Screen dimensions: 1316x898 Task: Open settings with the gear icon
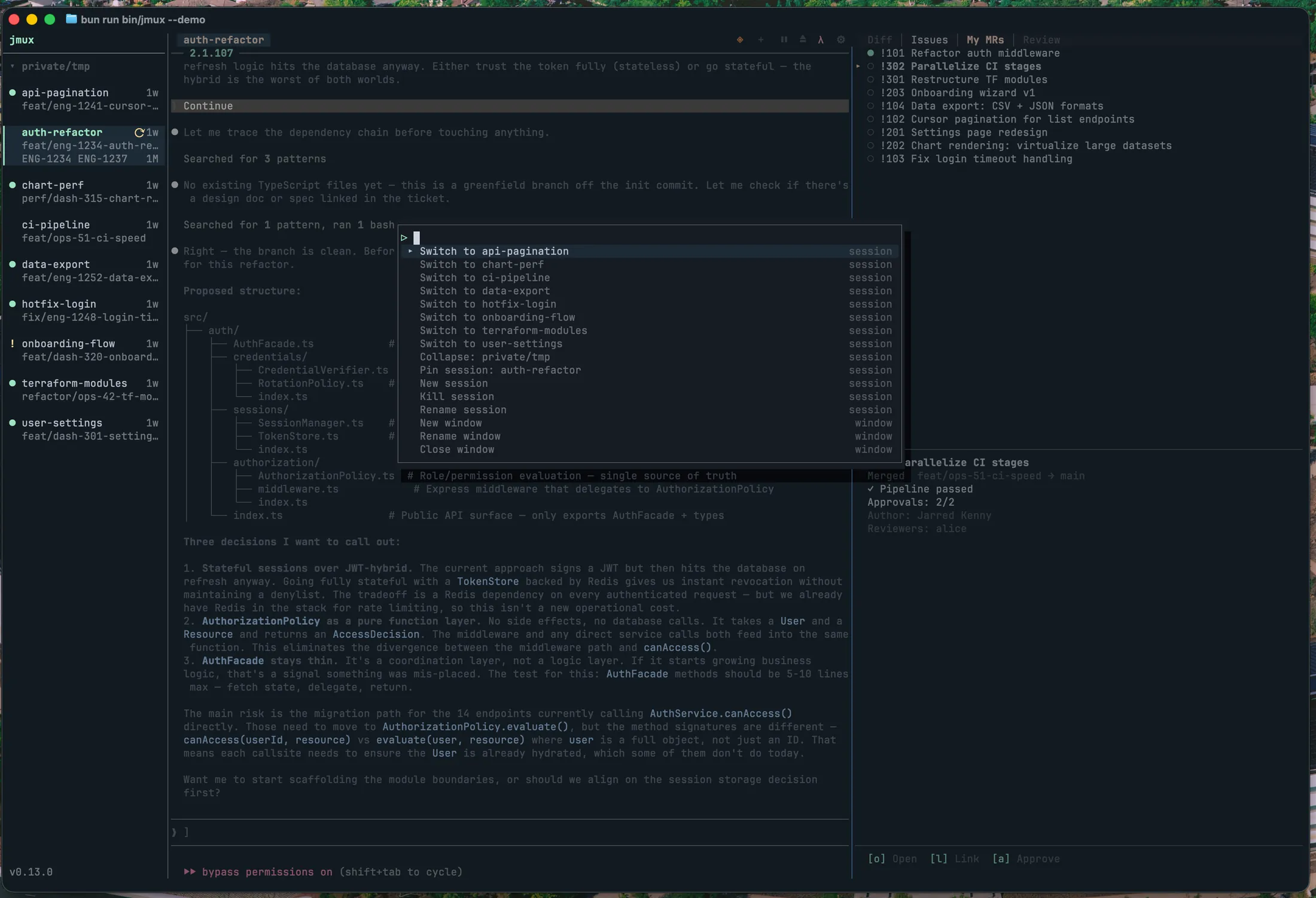point(841,39)
